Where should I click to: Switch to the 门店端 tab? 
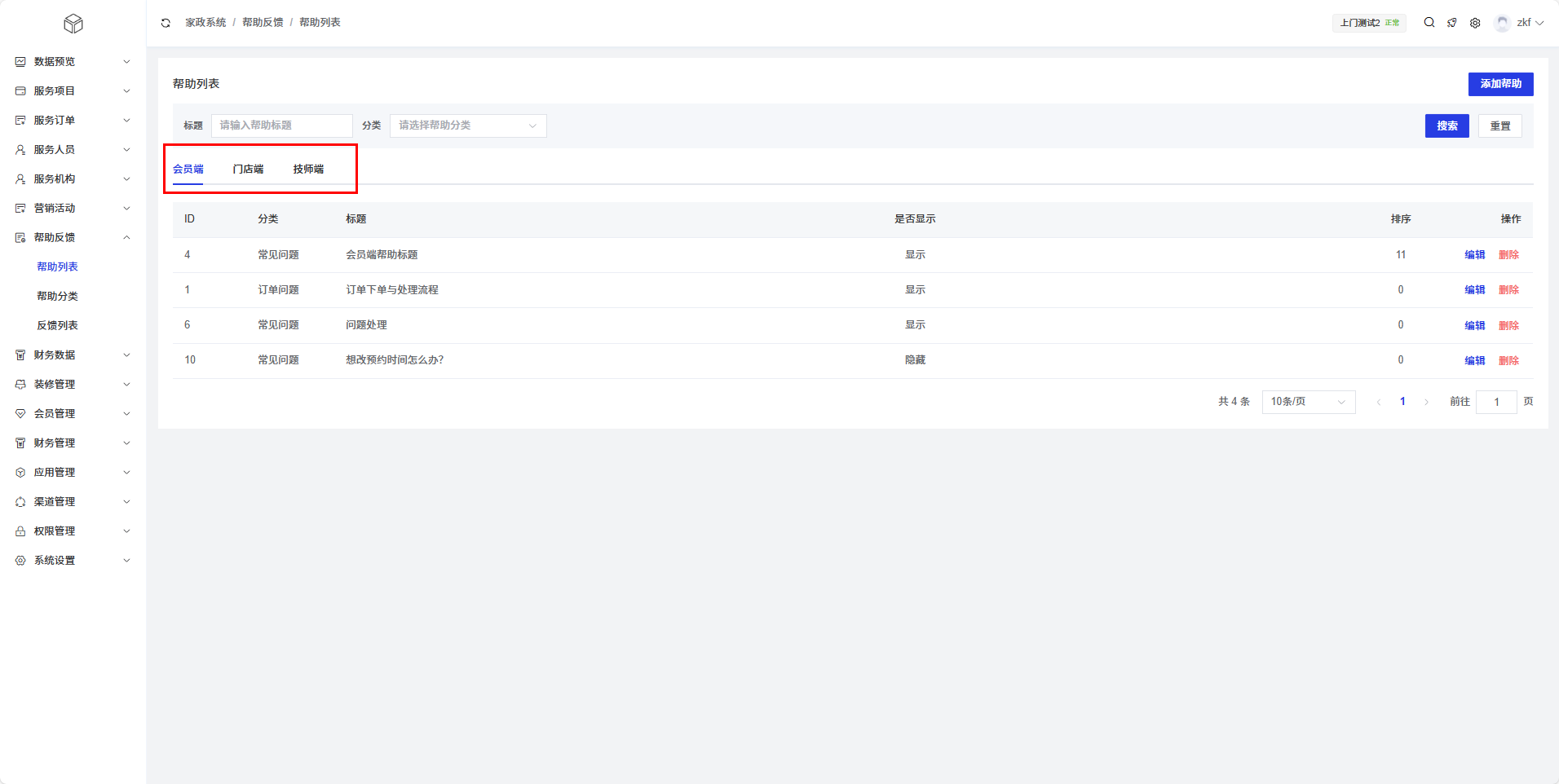click(x=248, y=170)
